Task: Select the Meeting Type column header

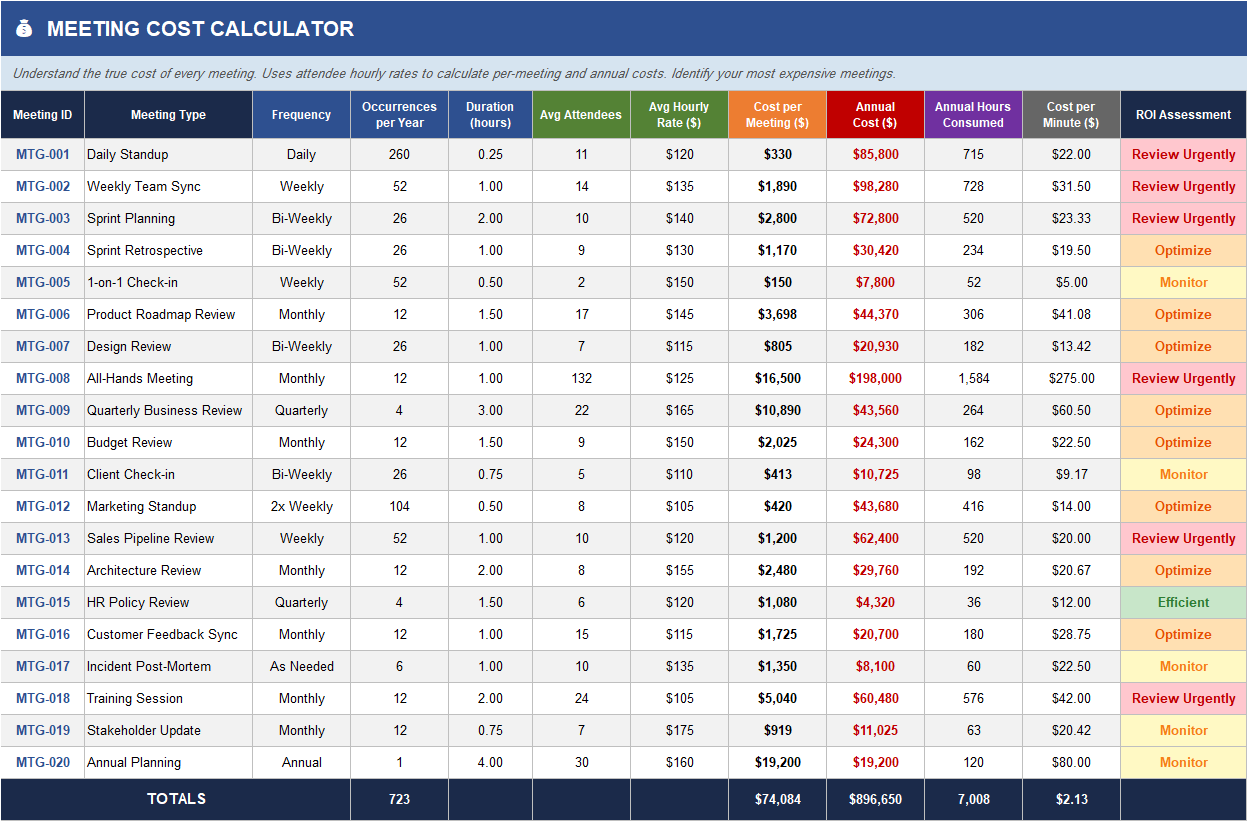Action: 167,113
